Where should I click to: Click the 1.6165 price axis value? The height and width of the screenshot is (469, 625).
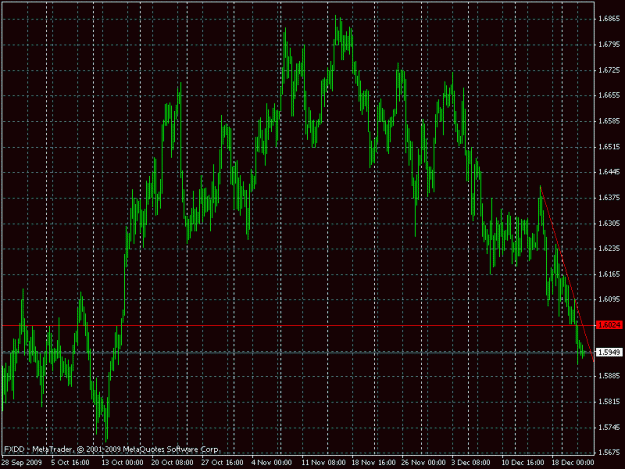click(609, 274)
